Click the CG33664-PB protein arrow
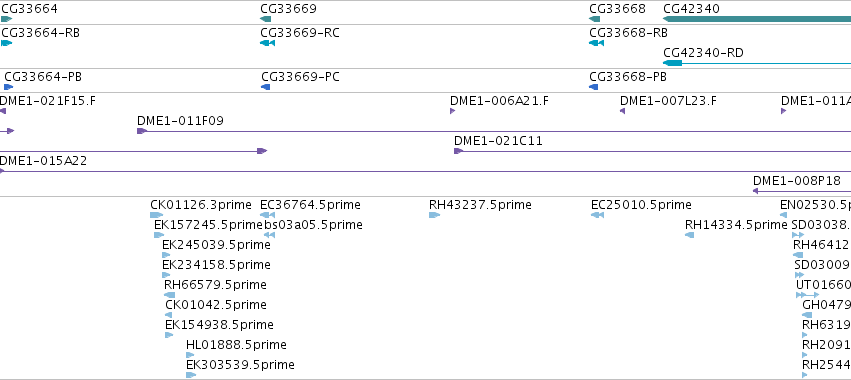This screenshot has width=851, height=380. [x=8, y=87]
